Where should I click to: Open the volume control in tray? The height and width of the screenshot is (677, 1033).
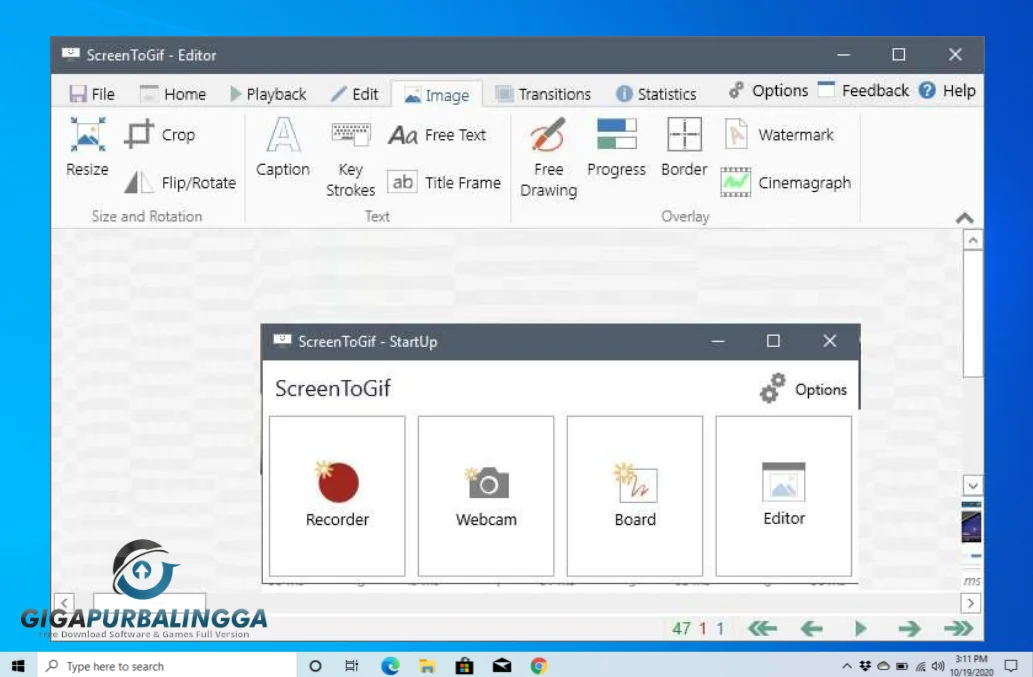[938, 666]
